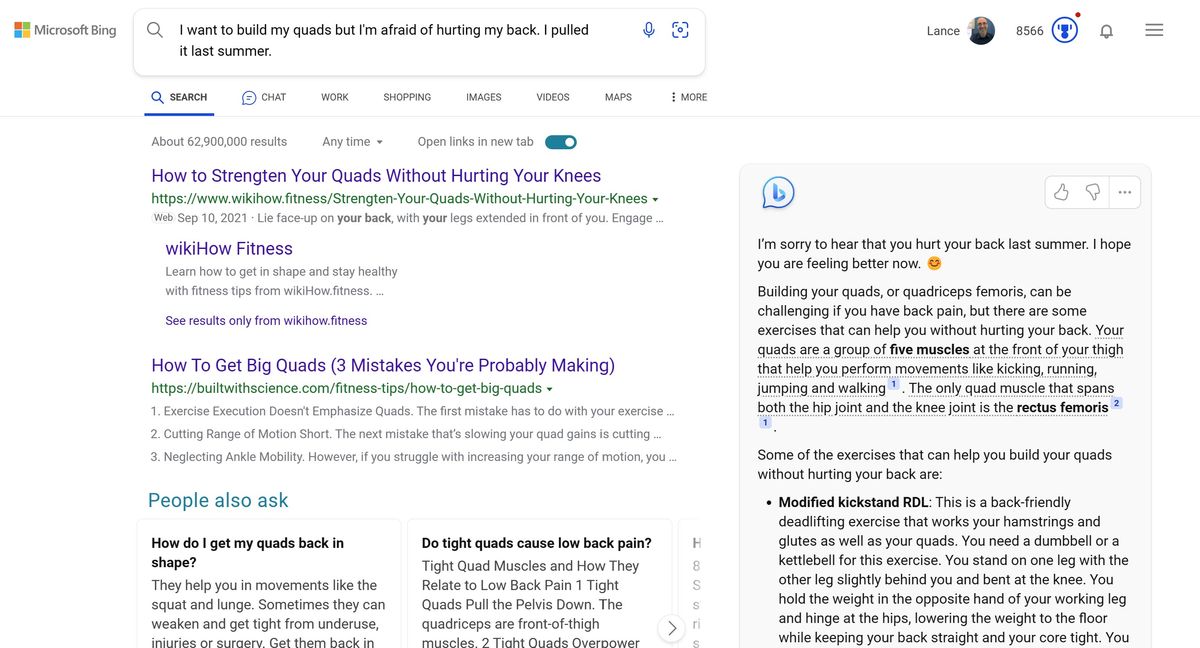1200x648 pixels.
Task: Switch to the CHAT tab
Action: coord(264,97)
